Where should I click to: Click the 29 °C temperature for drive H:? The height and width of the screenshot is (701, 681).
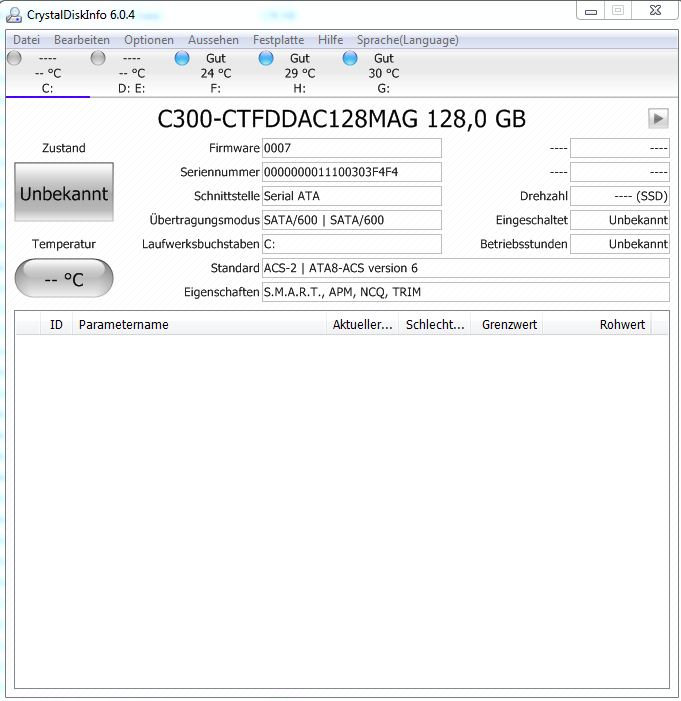point(300,73)
